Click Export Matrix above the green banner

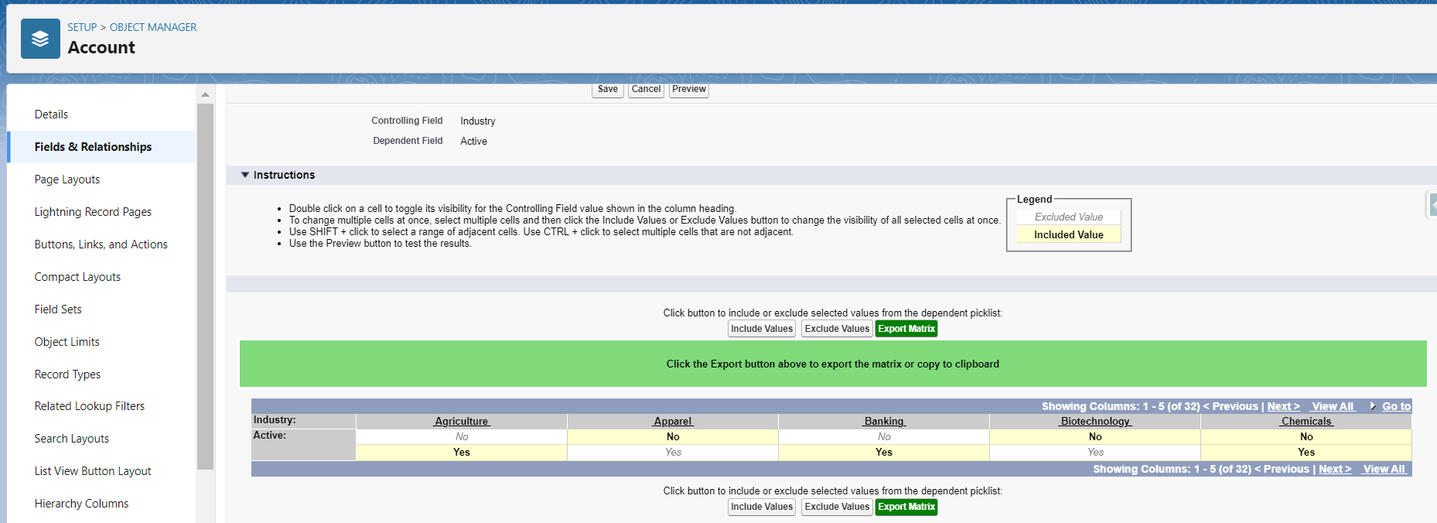906,328
